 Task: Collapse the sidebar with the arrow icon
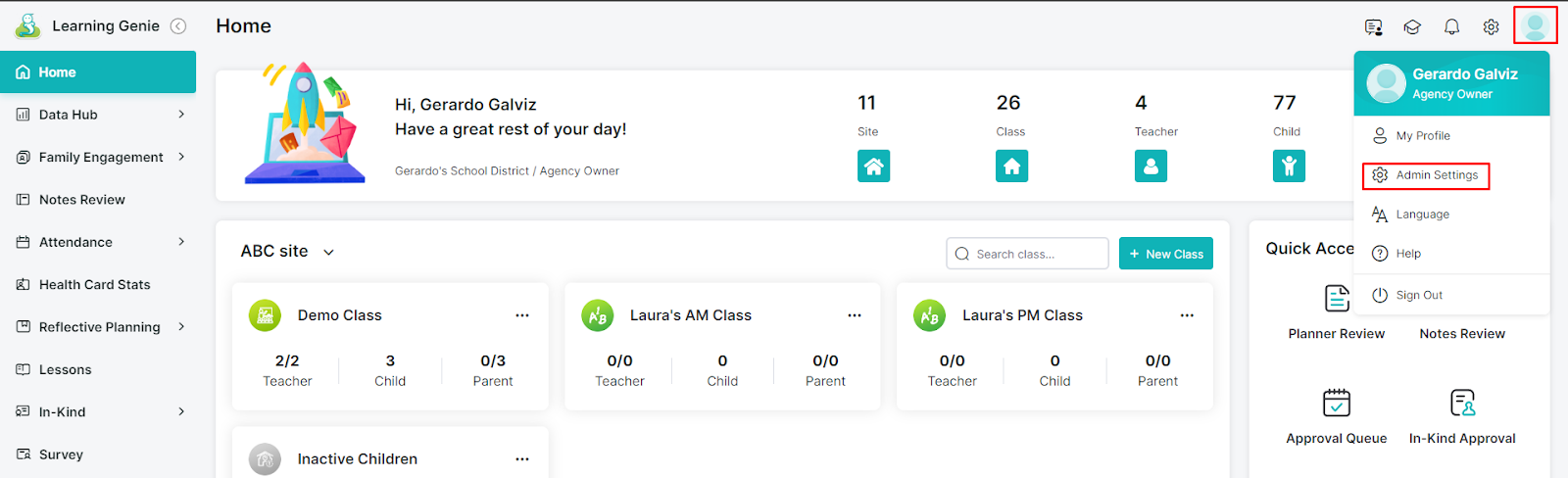click(178, 26)
